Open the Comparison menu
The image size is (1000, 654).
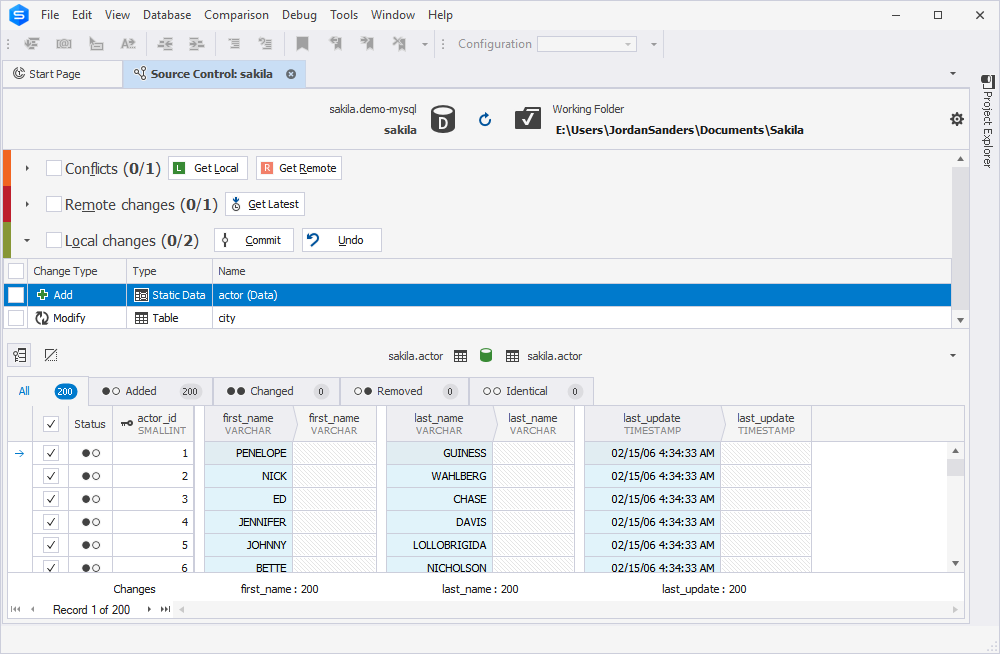point(236,15)
